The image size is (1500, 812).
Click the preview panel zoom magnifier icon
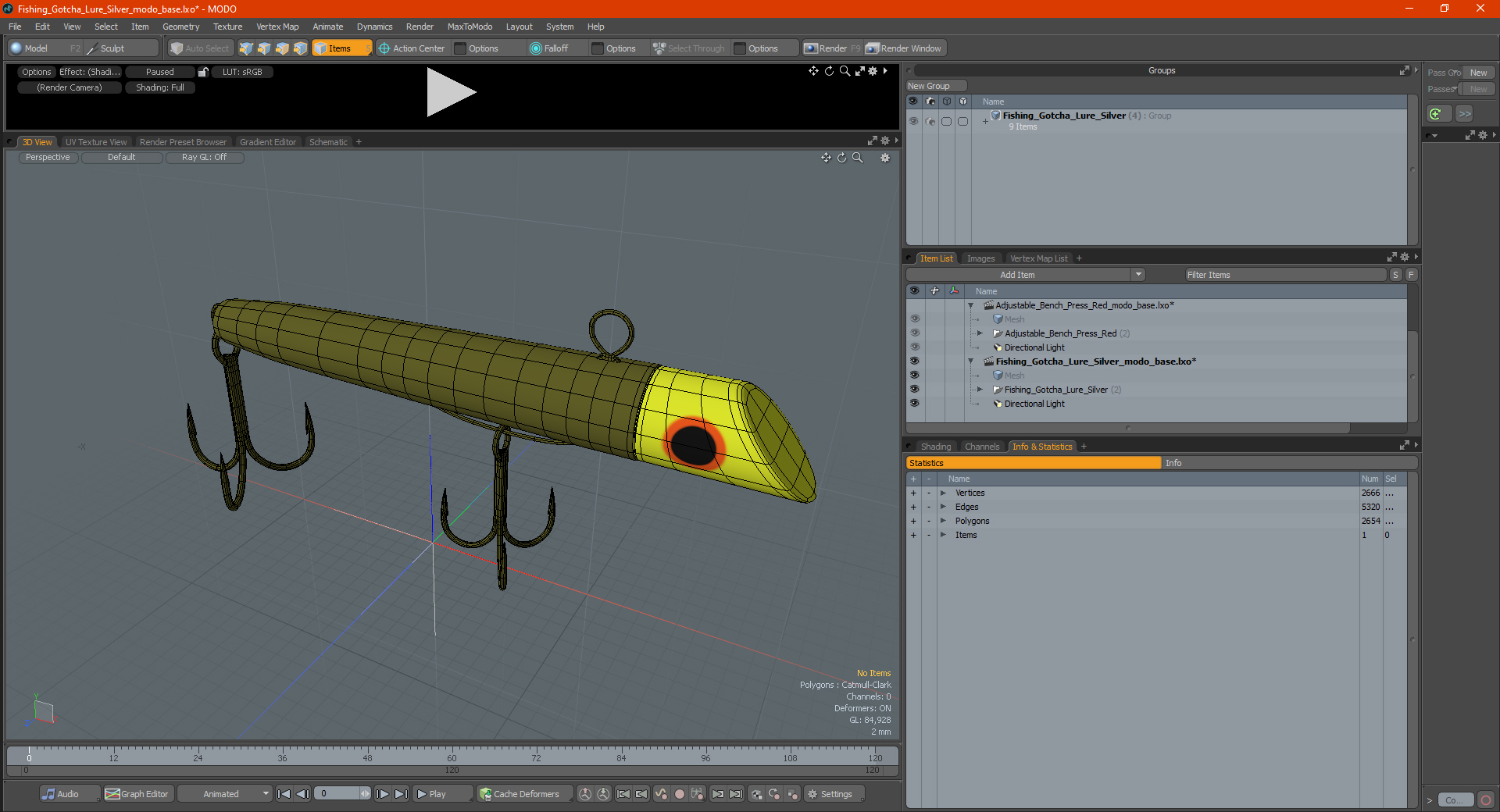click(845, 71)
